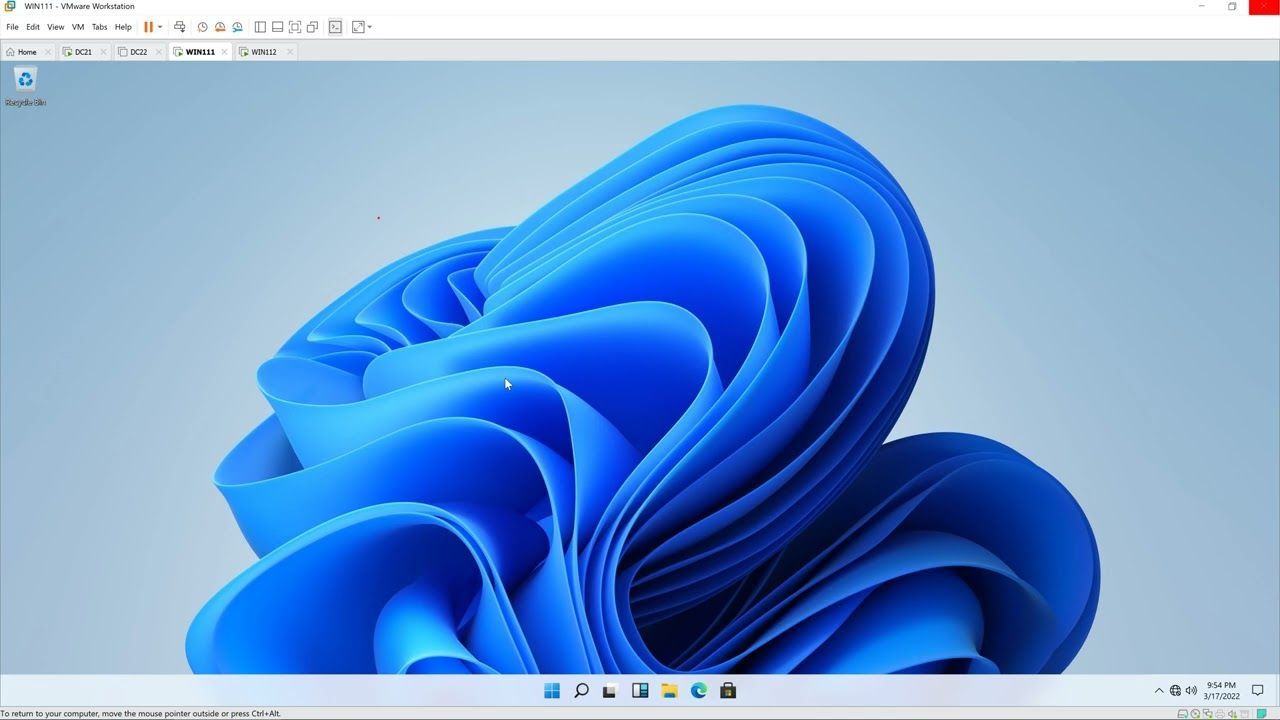Click the virtual hard disk status icon
The width and height of the screenshot is (1280, 720).
tap(1183, 713)
